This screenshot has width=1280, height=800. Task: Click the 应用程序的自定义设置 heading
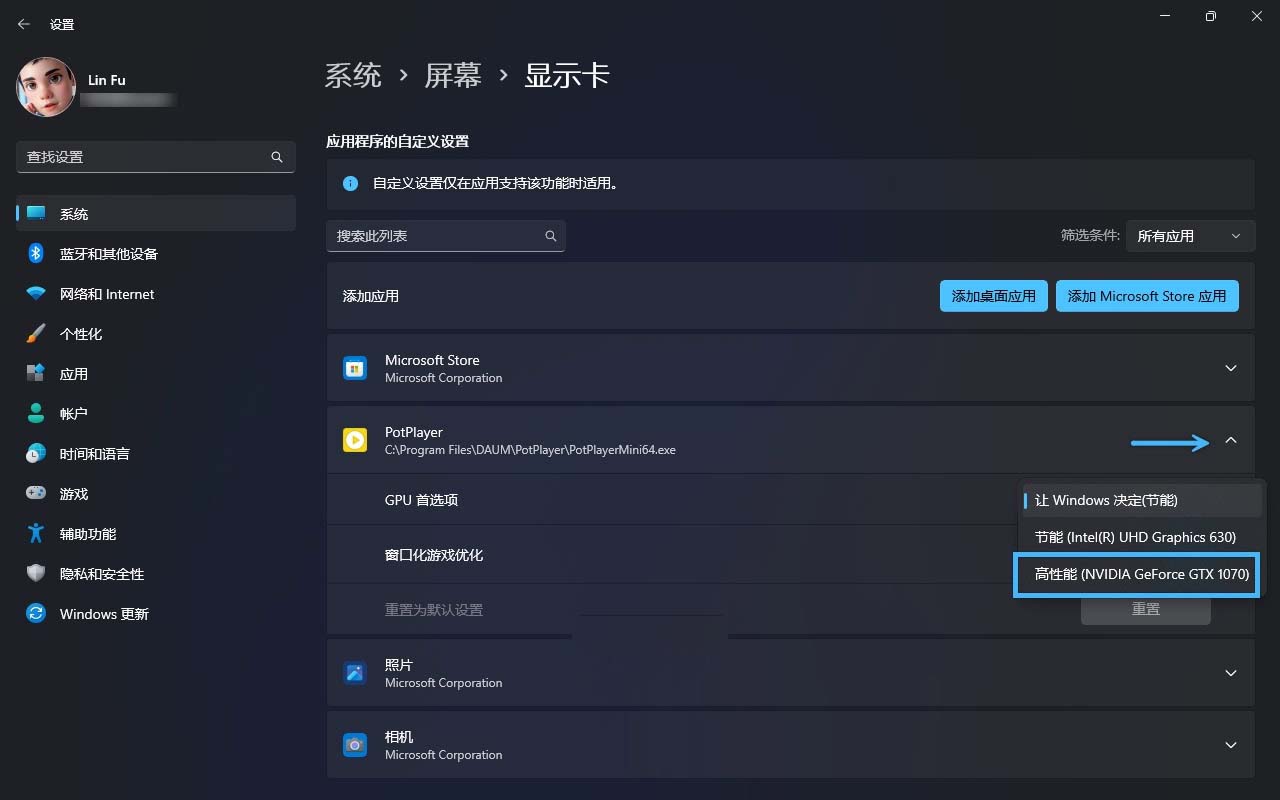[397, 142]
